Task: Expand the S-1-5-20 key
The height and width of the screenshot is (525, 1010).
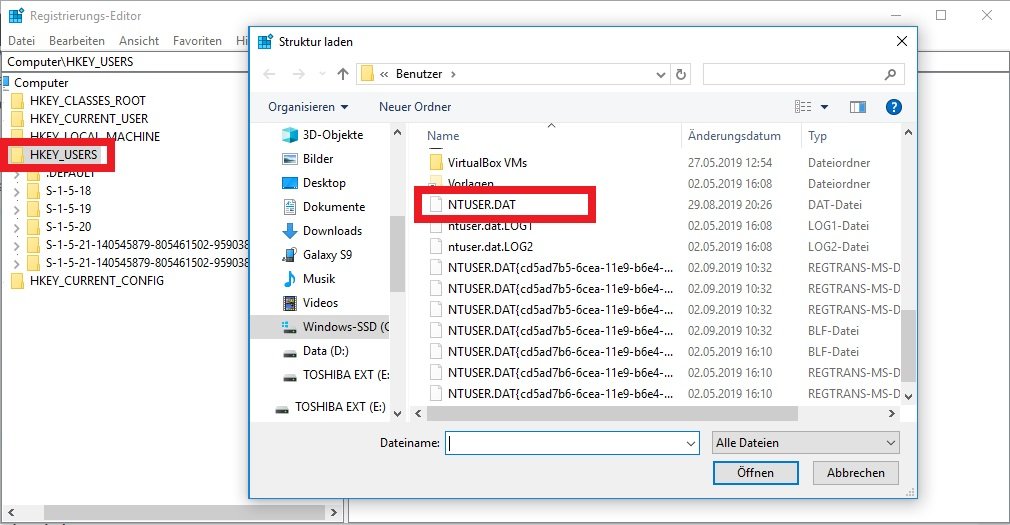Action: point(17,228)
